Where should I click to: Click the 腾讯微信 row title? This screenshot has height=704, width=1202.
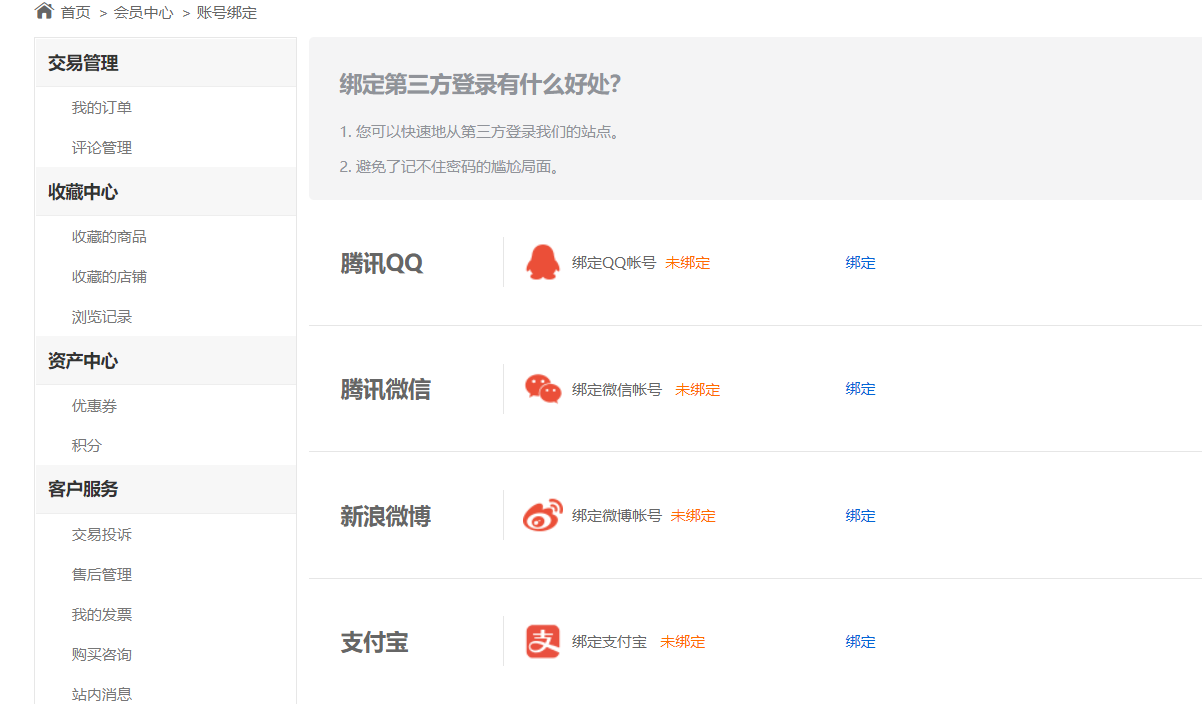pos(385,390)
